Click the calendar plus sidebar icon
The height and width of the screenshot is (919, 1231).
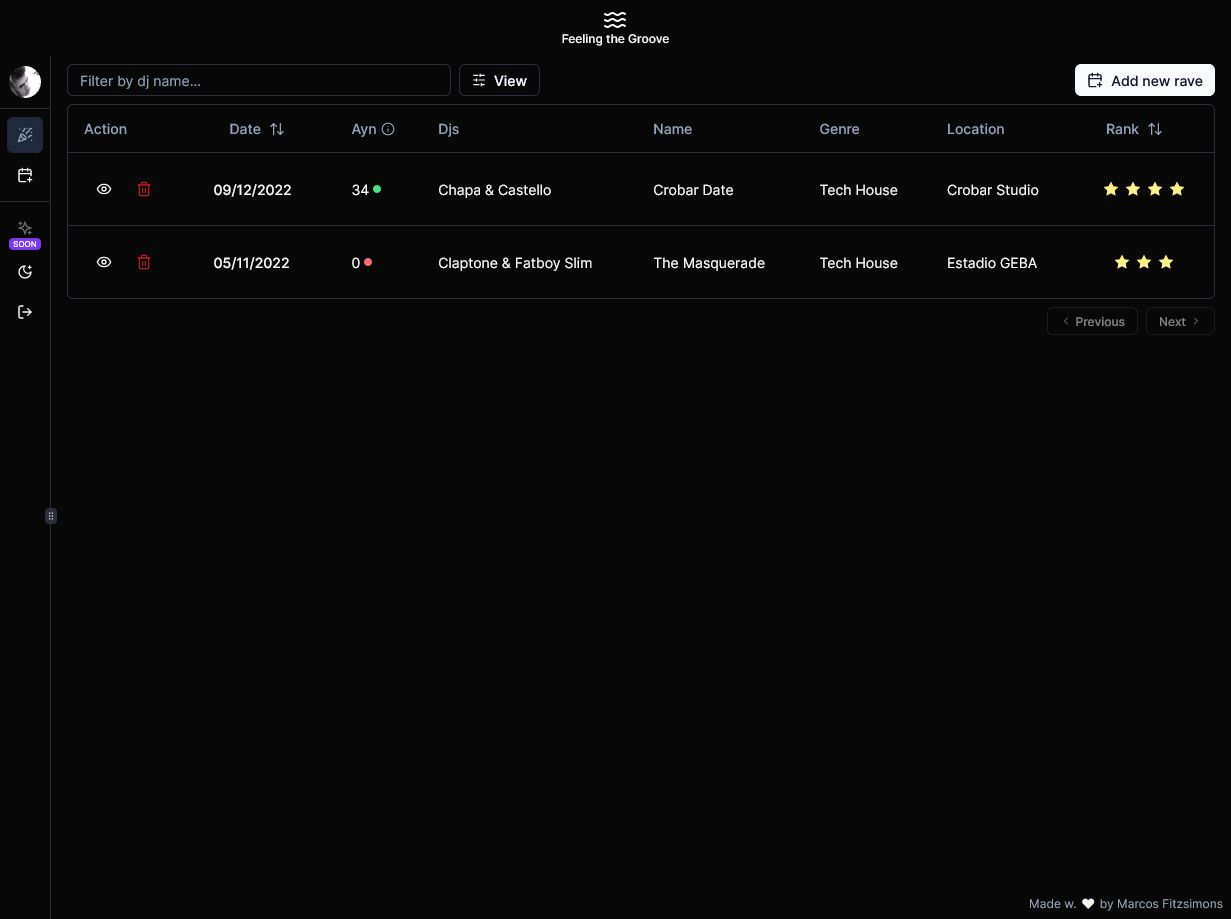click(25, 175)
